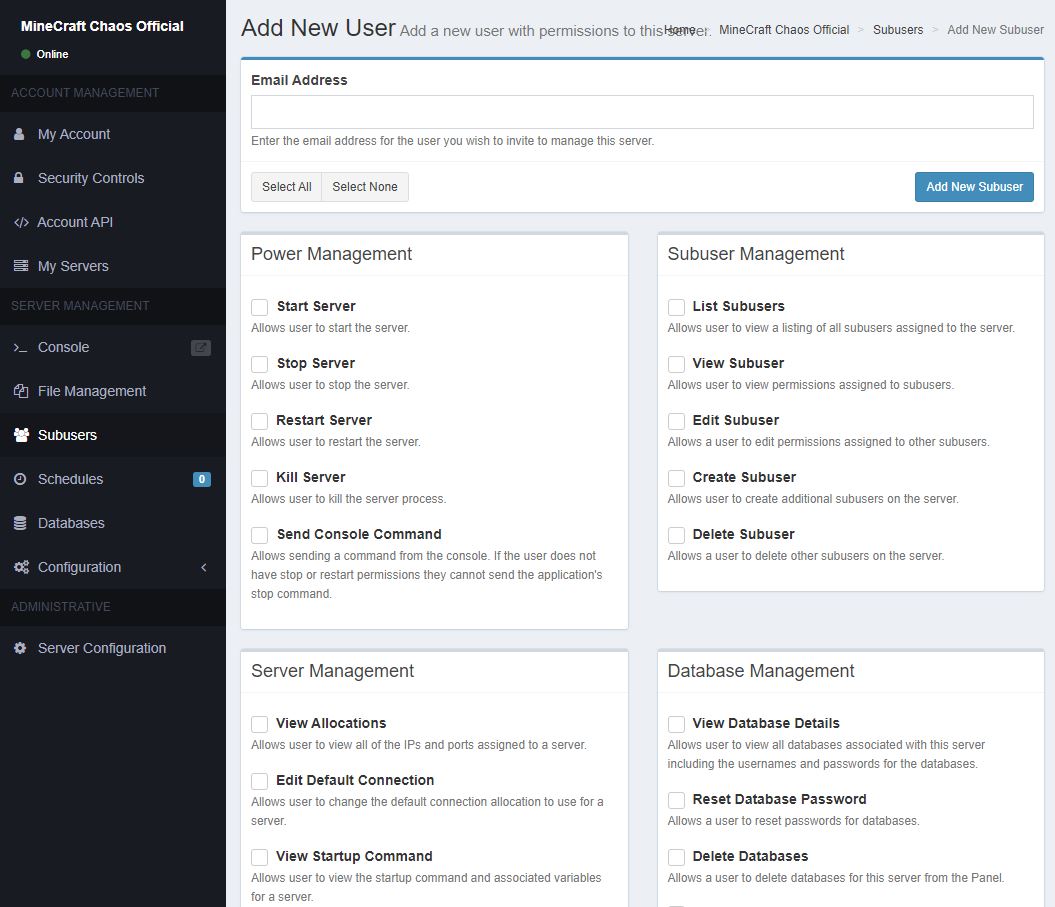Click the Schedules clock icon
This screenshot has height=907, width=1055.
(x=20, y=479)
